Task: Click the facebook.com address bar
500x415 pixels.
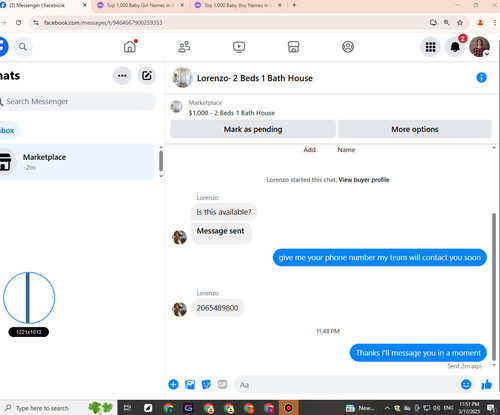Action: [233, 22]
